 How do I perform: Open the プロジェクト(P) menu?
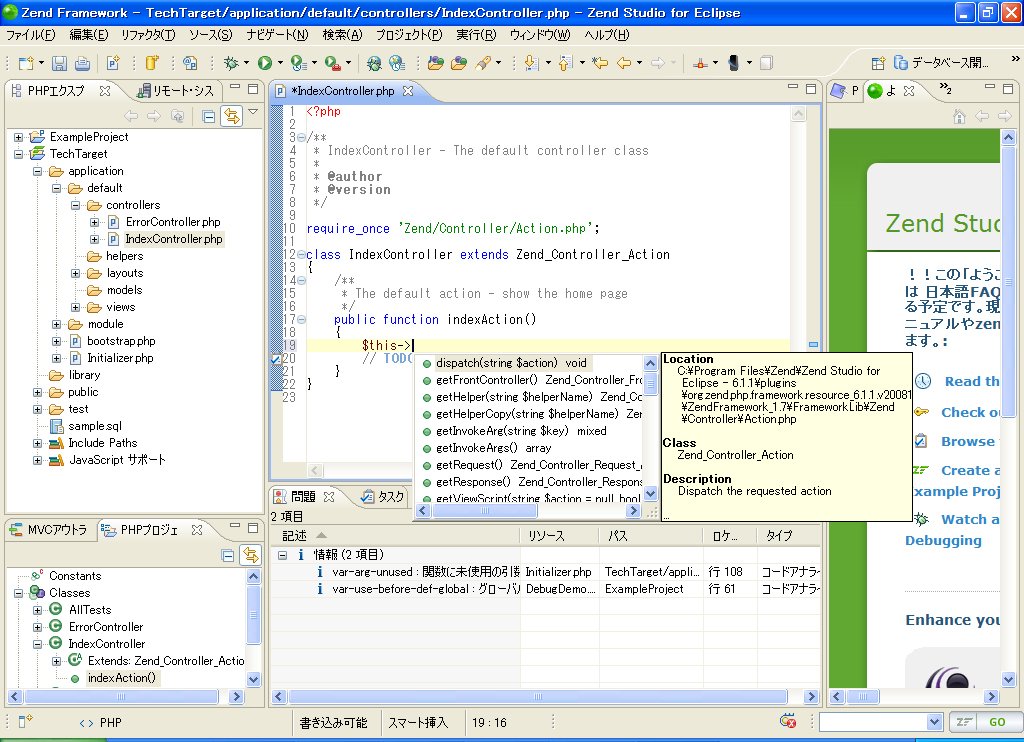pos(409,35)
